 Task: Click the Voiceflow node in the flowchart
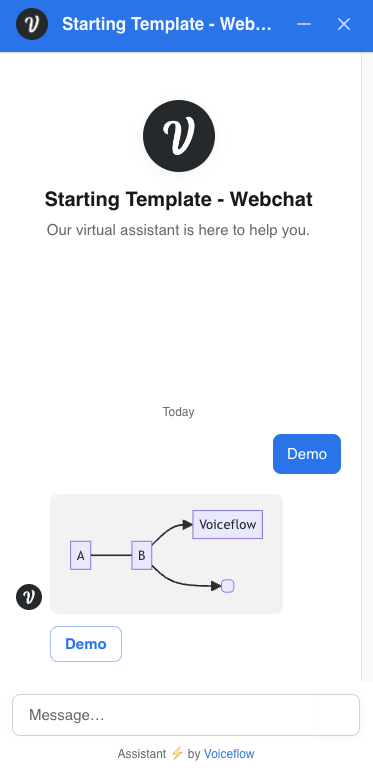(x=228, y=524)
